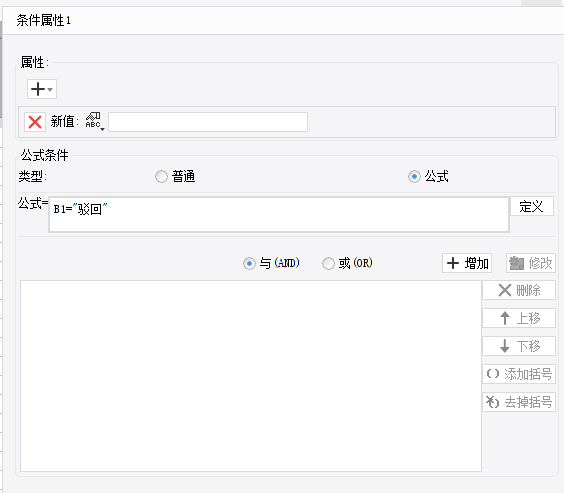Choose the 与 (AND) operator

(249, 263)
